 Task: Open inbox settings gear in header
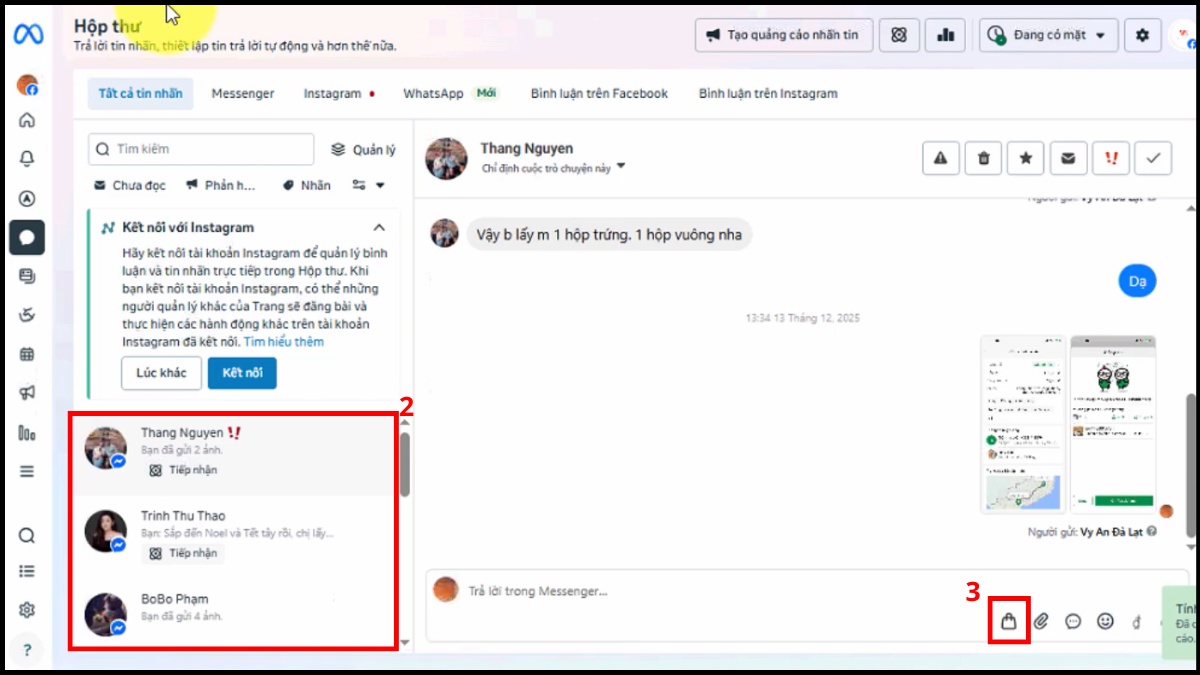pyautogui.click(x=1143, y=35)
